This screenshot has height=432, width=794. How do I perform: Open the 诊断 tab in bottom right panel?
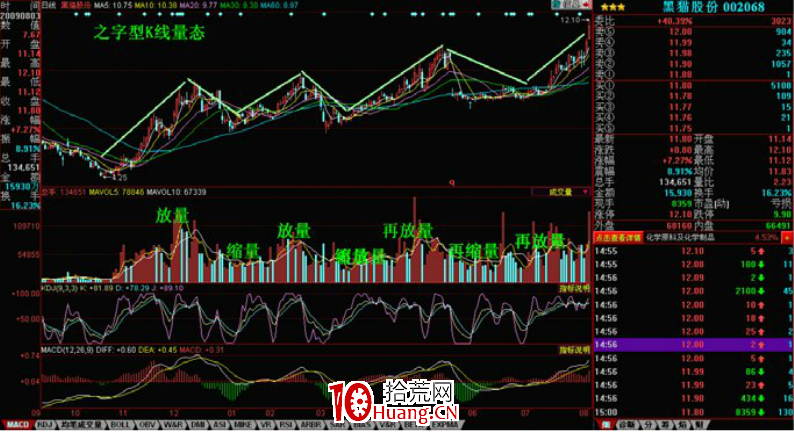tap(627, 424)
